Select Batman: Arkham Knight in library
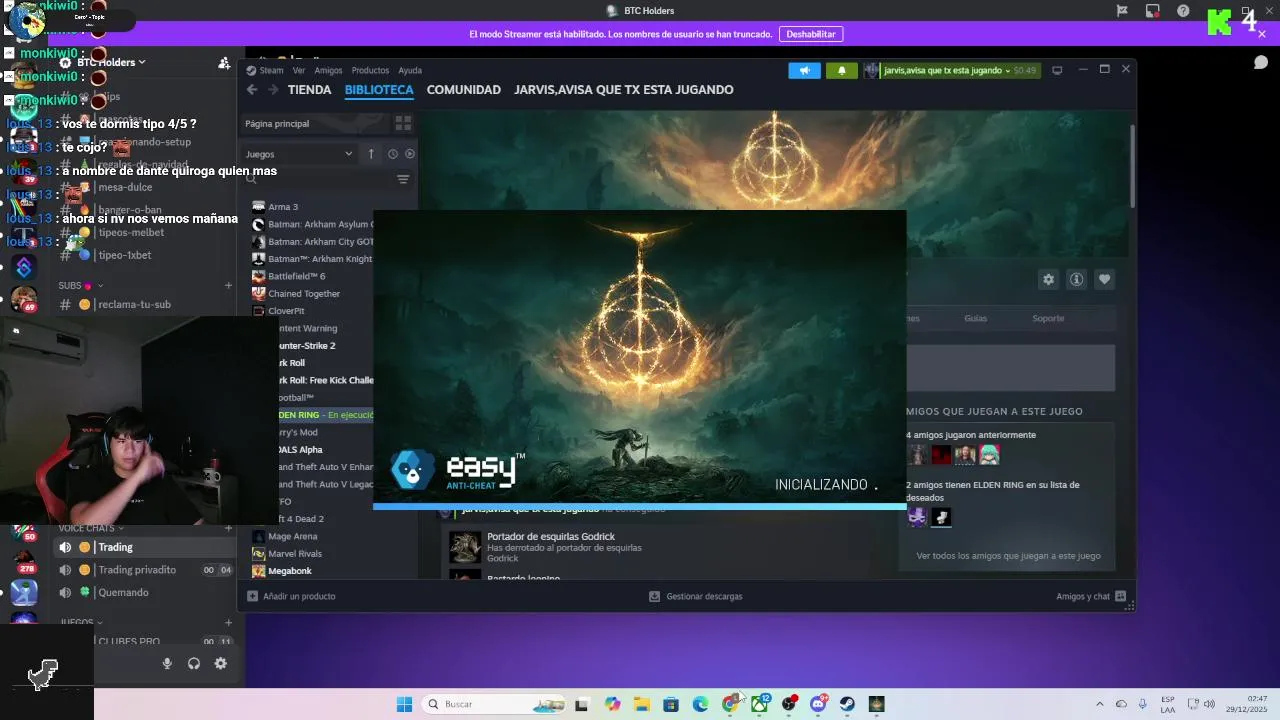This screenshot has width=1280, height=720. pyautogui.click(x=312, y=259)
